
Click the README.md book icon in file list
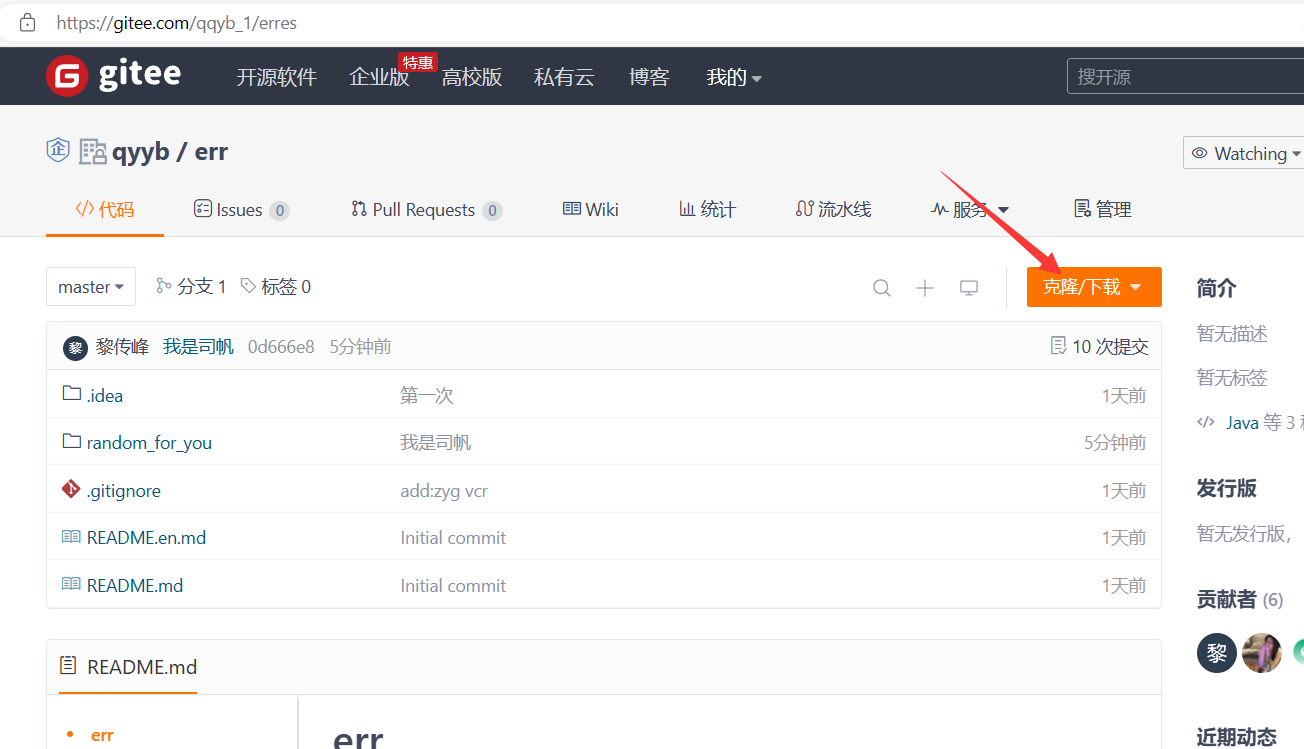coord(71,584)
